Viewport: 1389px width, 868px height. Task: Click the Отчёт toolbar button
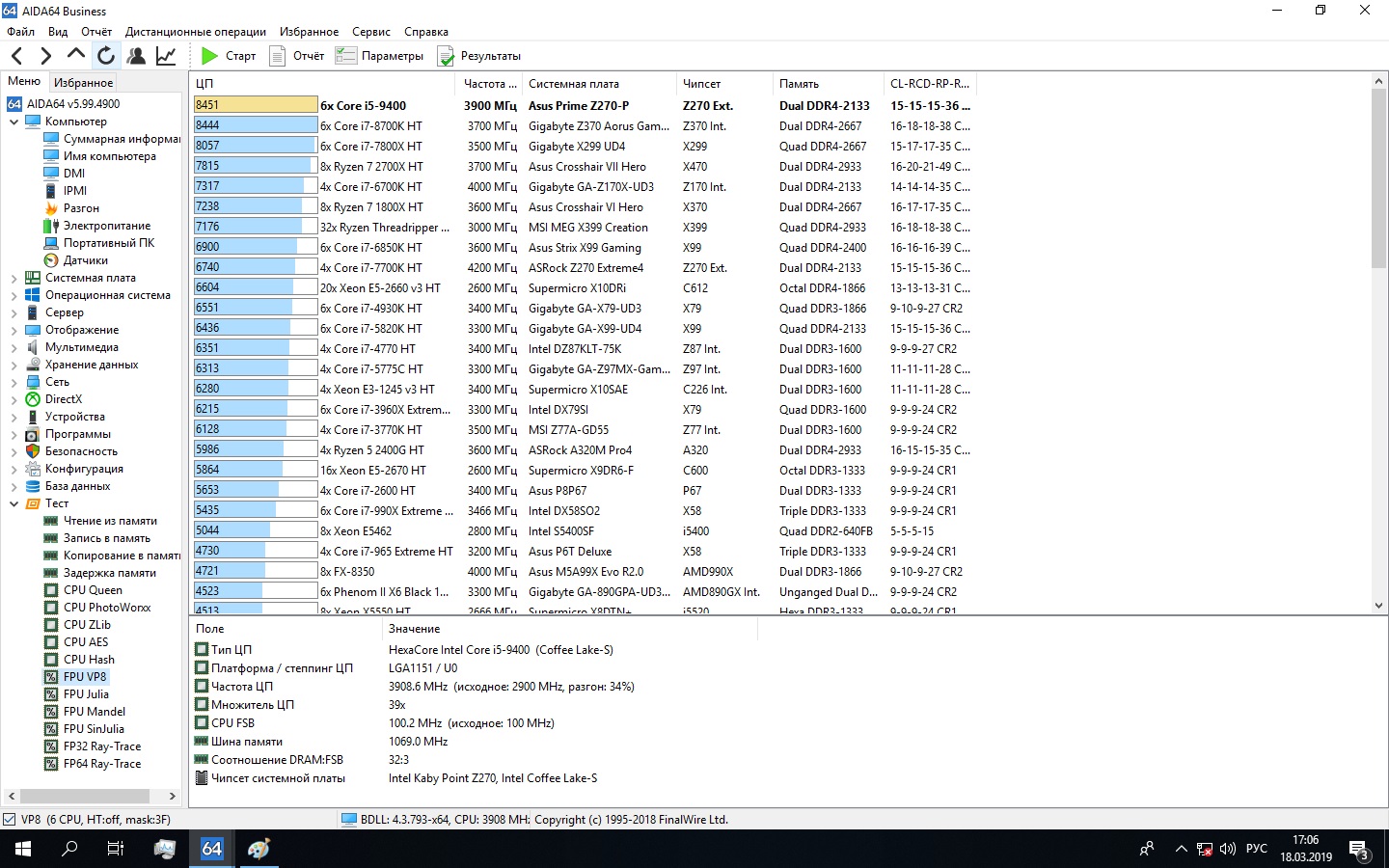[297, 56]
